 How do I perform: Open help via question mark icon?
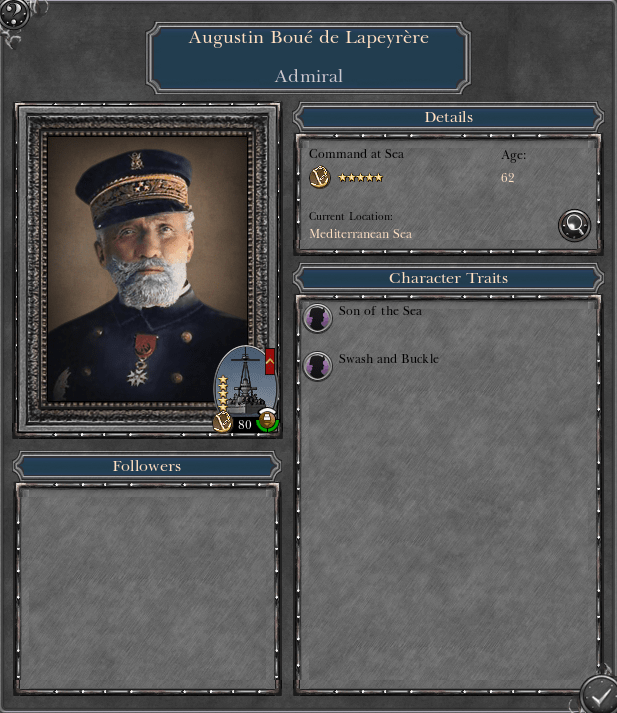(14, 14)
